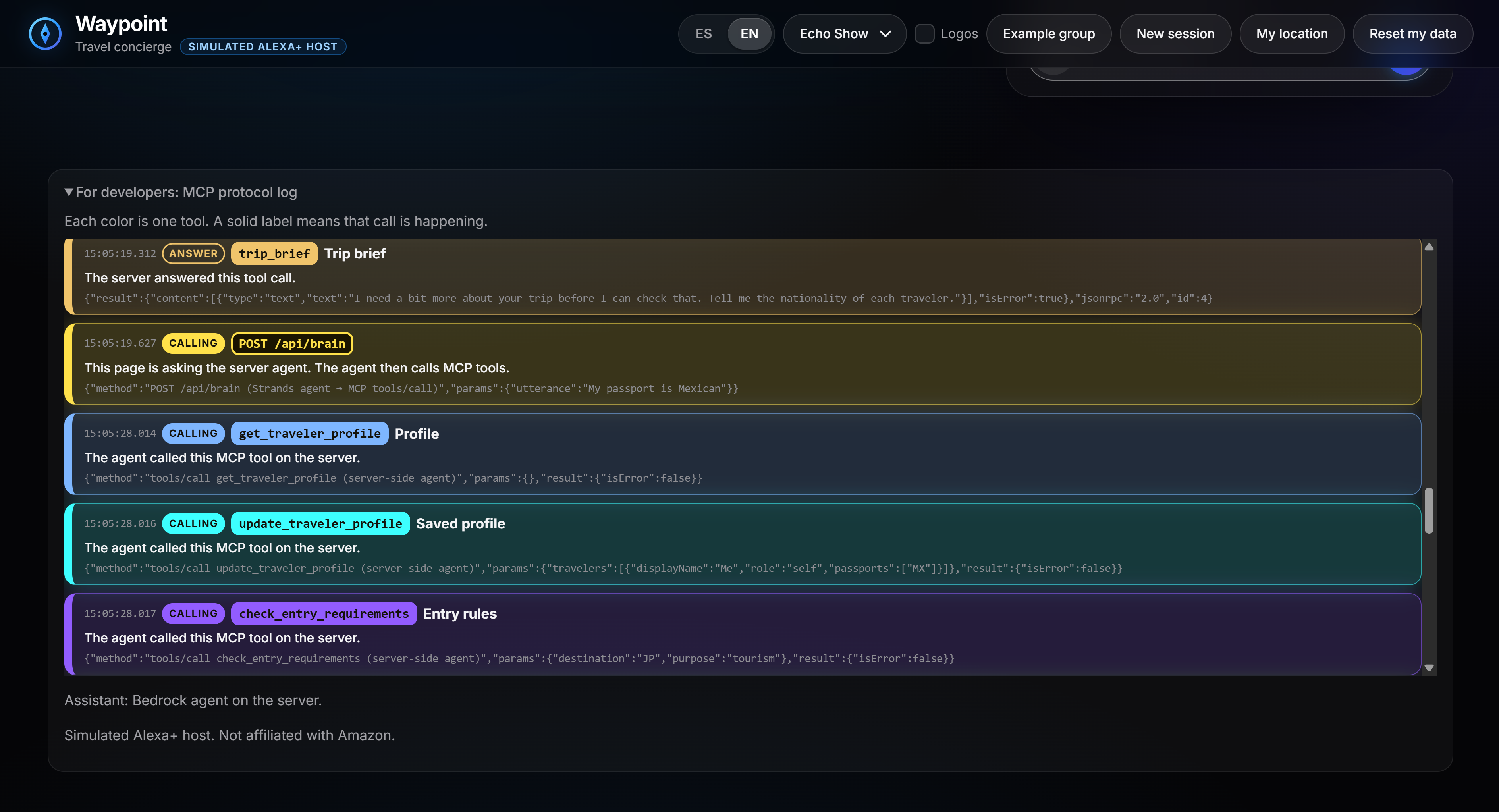
Task: Click timestamp 15:05:19.312
Action: click(x=120, y=253)
